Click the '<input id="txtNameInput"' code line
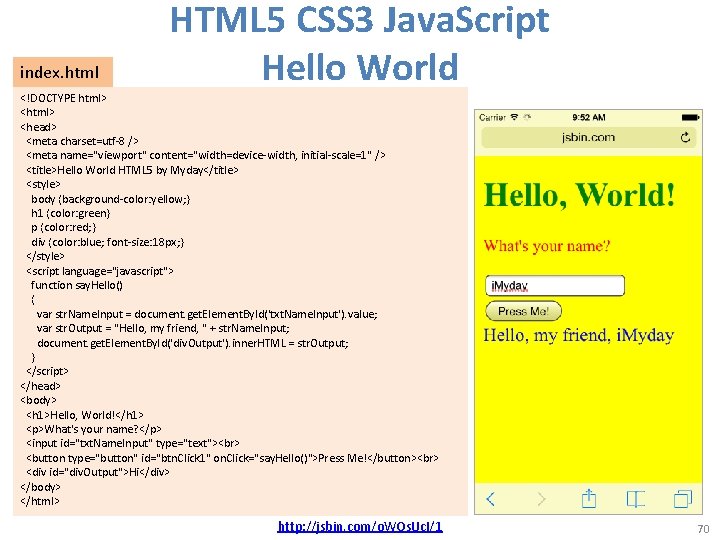The image size is (720, 540). click(133, 443)
